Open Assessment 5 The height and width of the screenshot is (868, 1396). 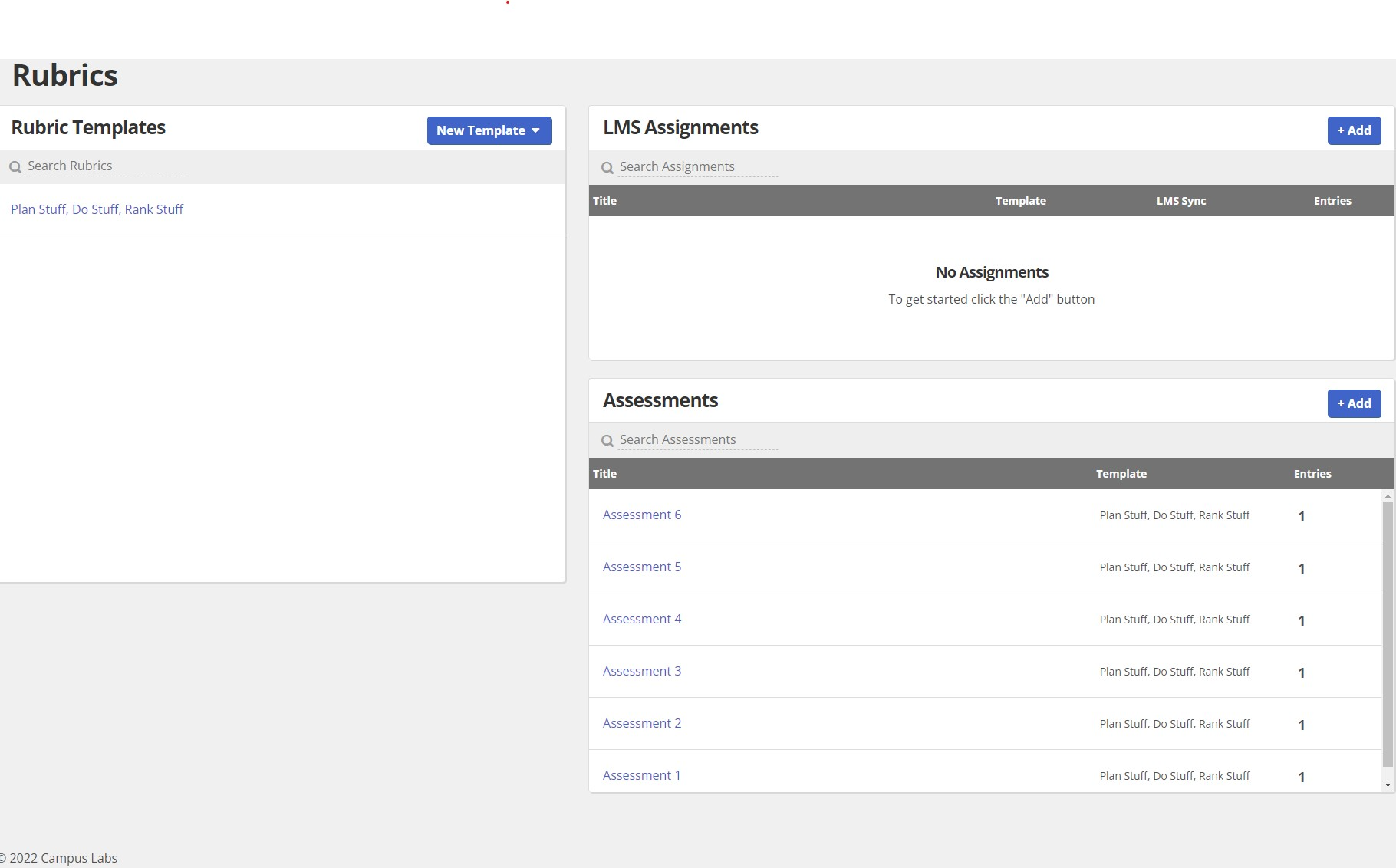pos(641,567)
